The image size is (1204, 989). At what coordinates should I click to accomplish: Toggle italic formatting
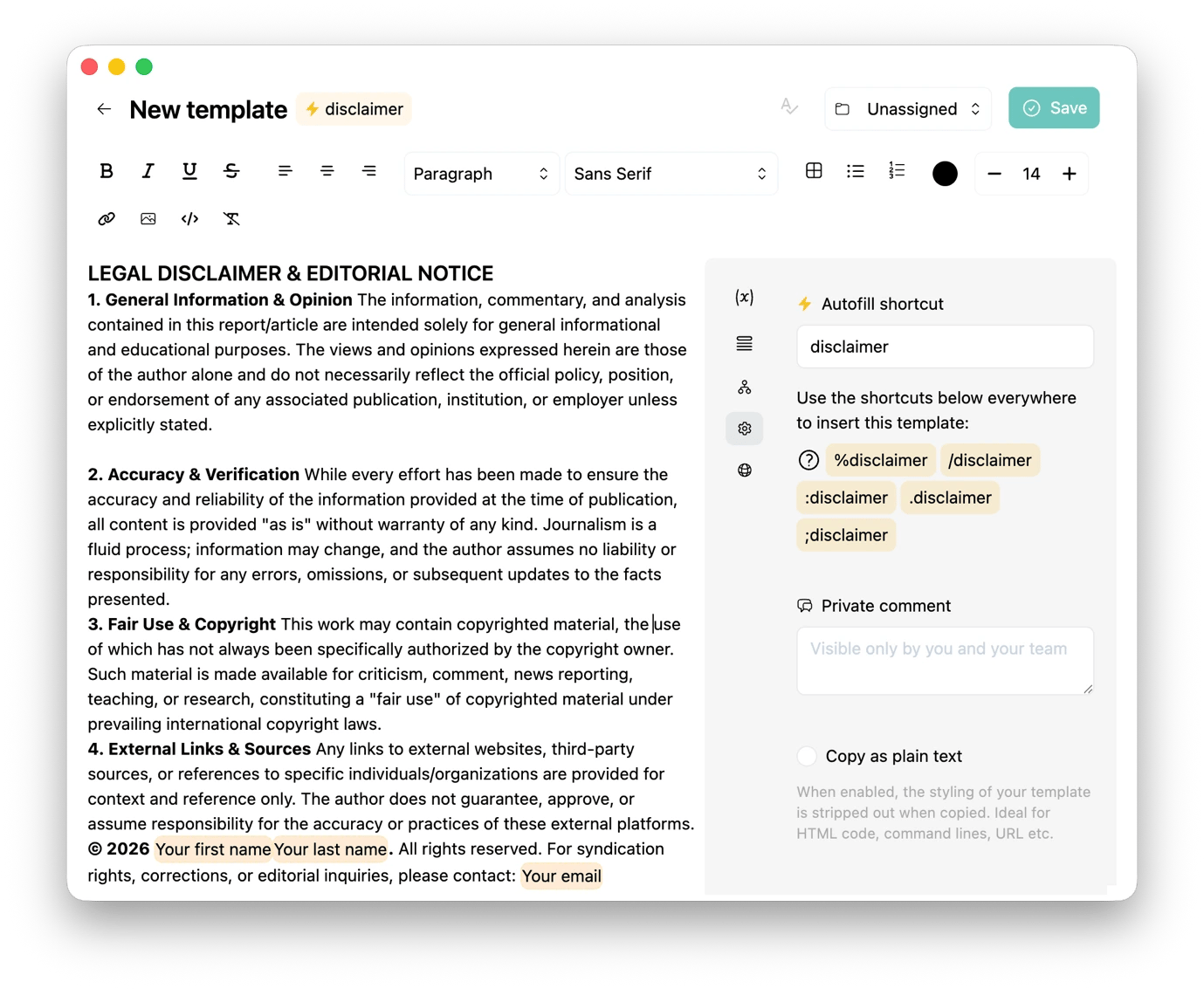pos(148,171)
